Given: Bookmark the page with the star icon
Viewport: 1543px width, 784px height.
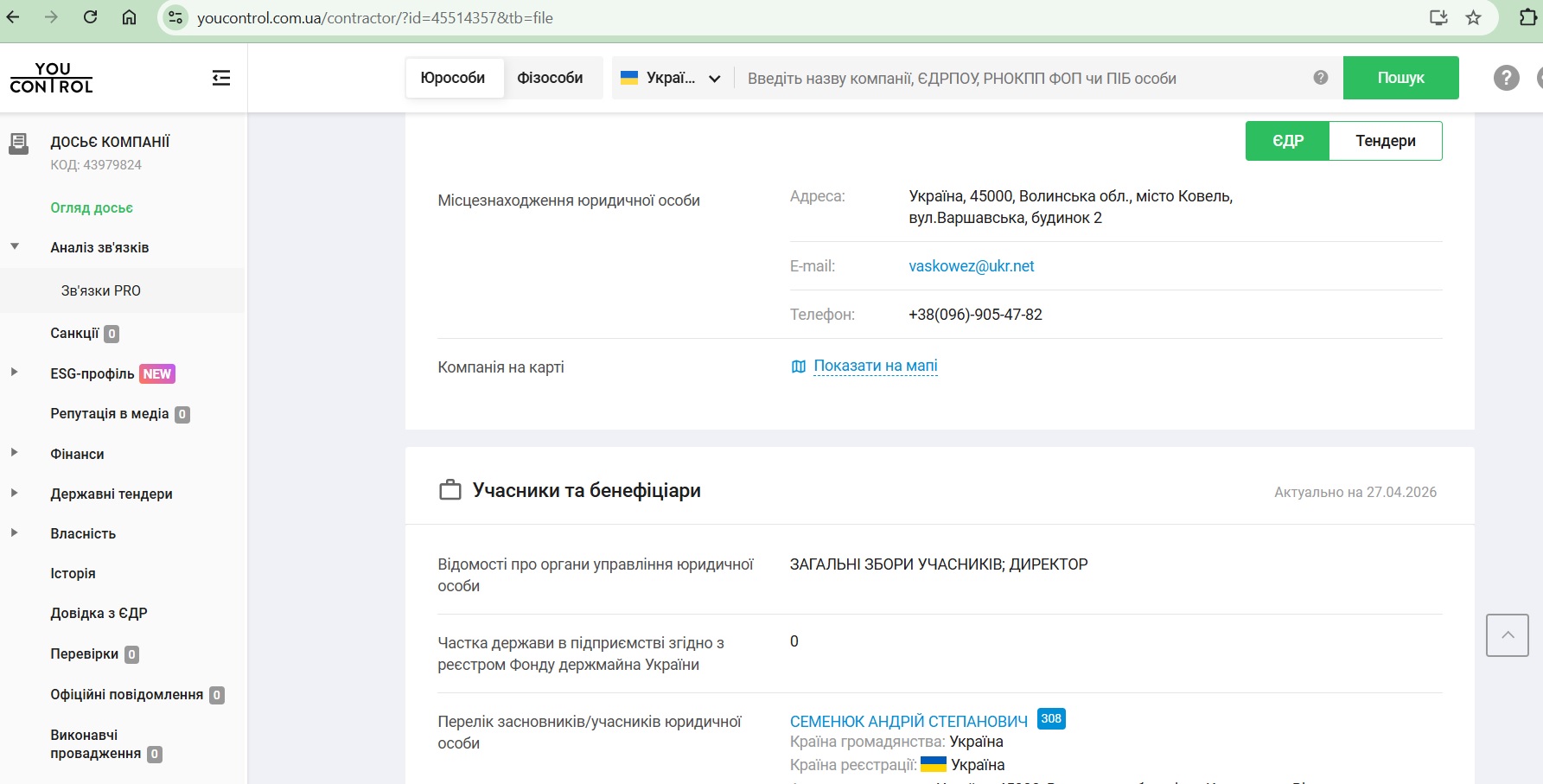Looking at the screenshot, I should (x=1474, y=17).
